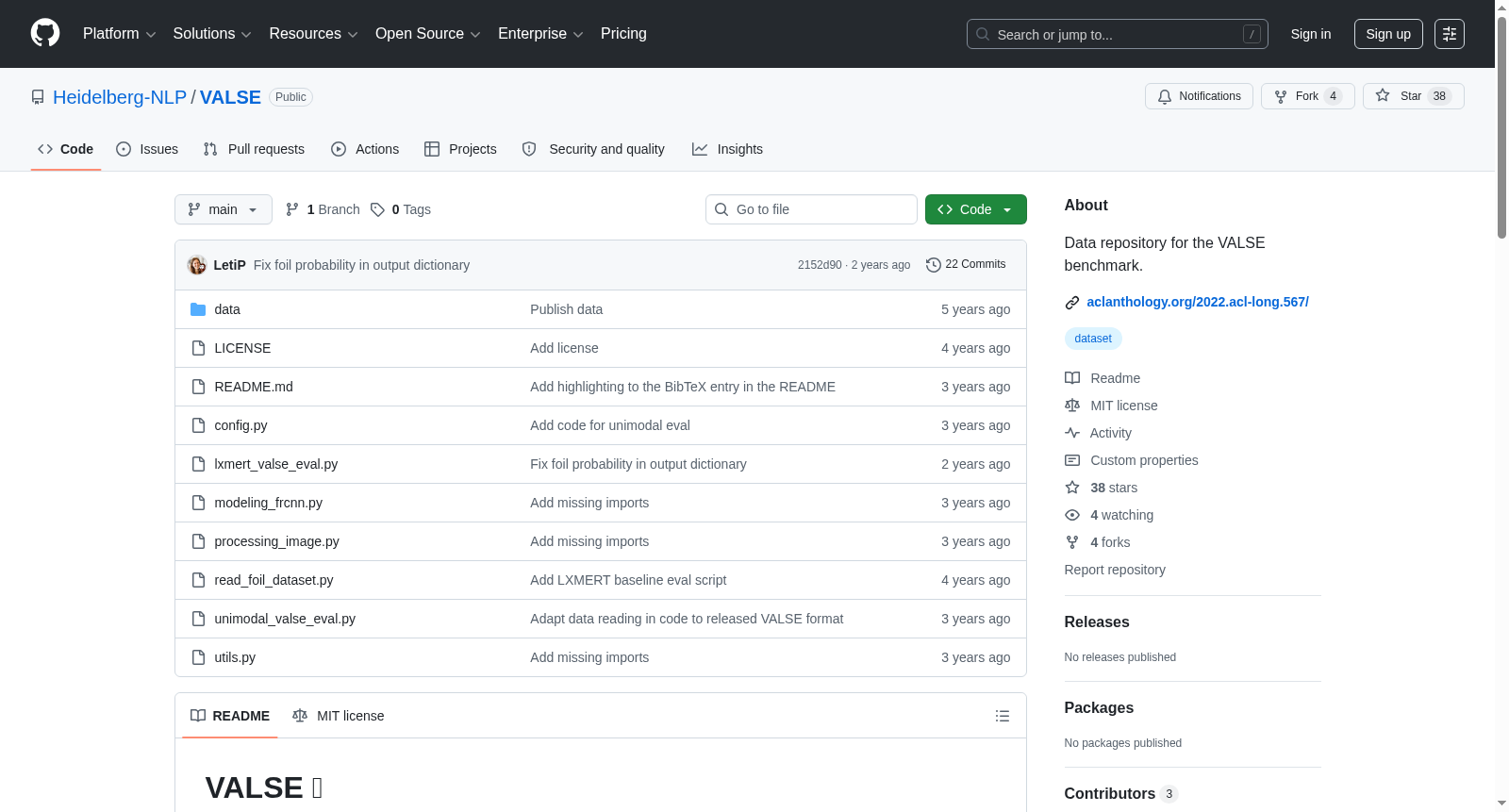Click the file icon for utils.py
This screenshot has width=1509, height=812.
(198, 657)
